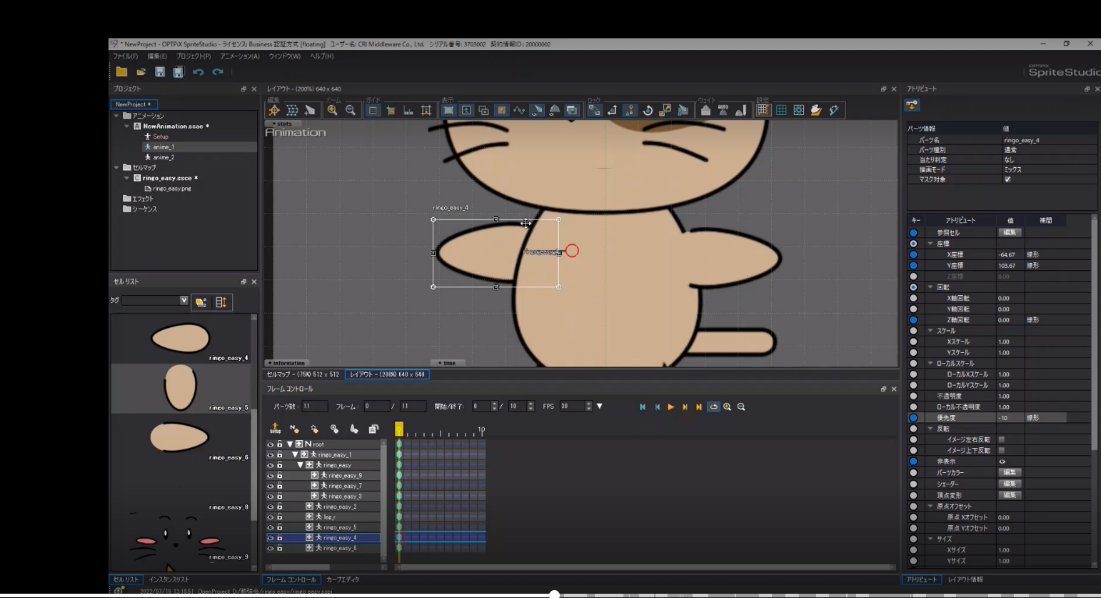
Task: Zoom in the timeline
Action: (x=727, y=407)
